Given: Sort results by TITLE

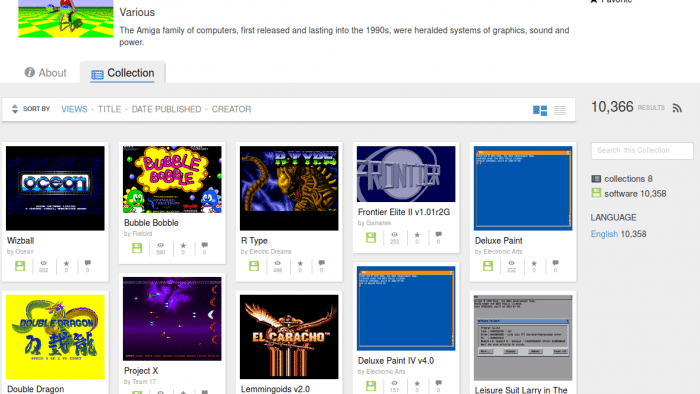Looking at the screenshot, I should 109,109.
